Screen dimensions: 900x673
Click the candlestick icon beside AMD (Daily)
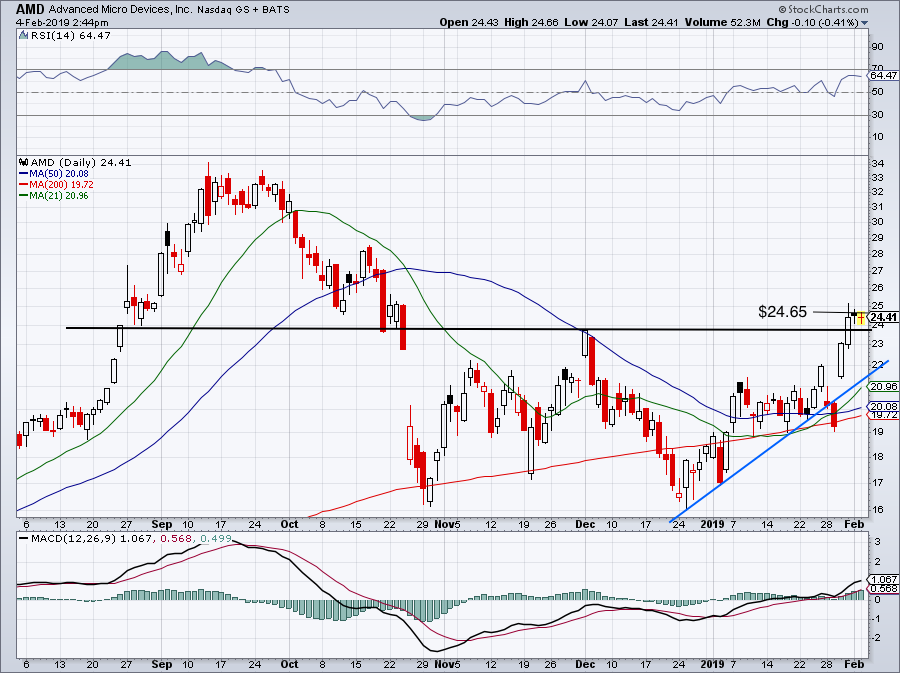24,162
